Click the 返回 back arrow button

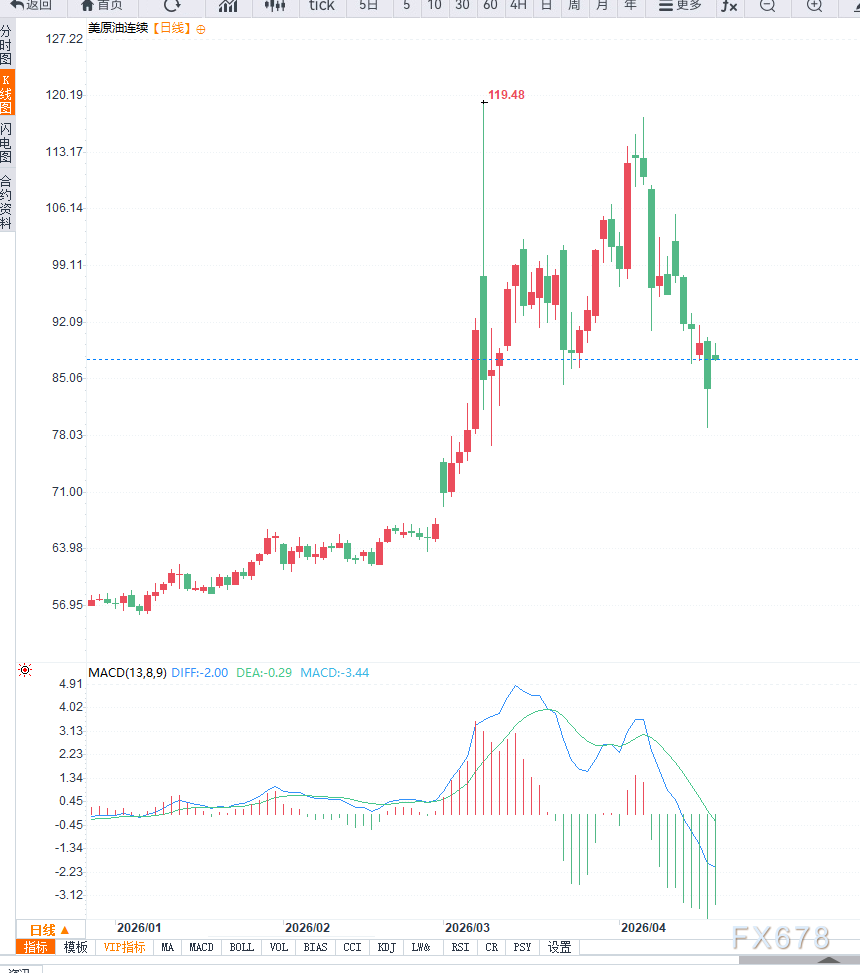[x=30, y=5]
